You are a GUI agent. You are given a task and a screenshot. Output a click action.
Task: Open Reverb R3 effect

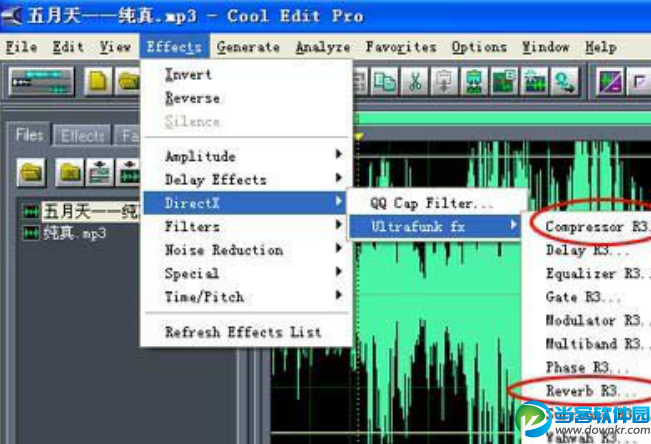pyautogui.click(x=586, y=391)
